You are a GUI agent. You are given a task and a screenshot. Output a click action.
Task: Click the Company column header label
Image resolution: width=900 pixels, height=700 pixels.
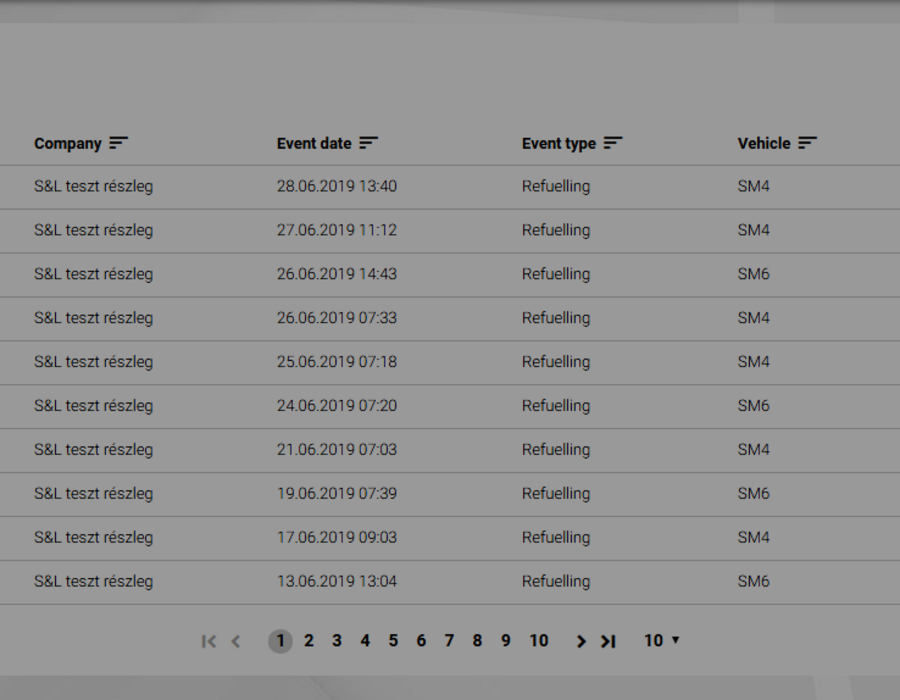68,143
